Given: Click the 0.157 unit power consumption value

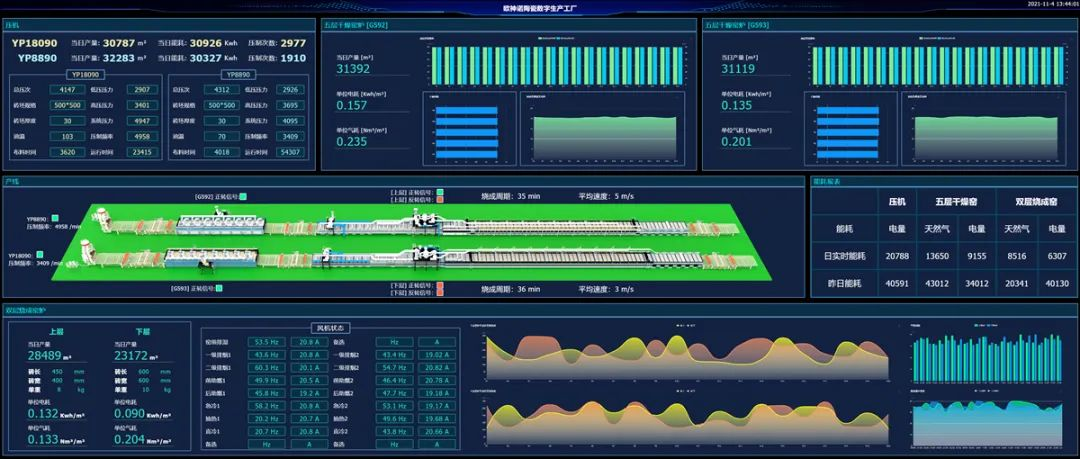Looking at the screenshot, I should pos(351,105).
